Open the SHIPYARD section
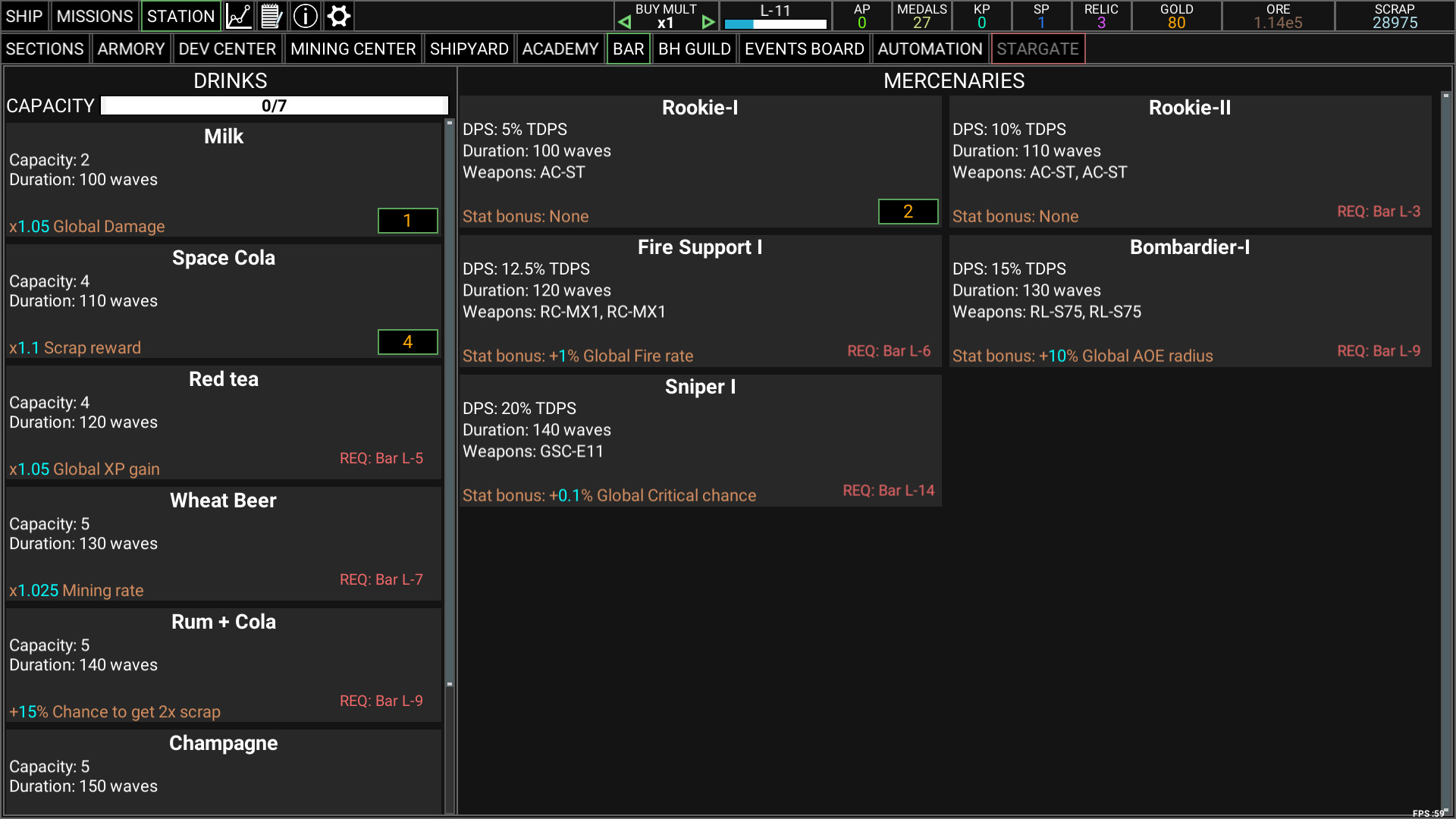 (469, 49)
